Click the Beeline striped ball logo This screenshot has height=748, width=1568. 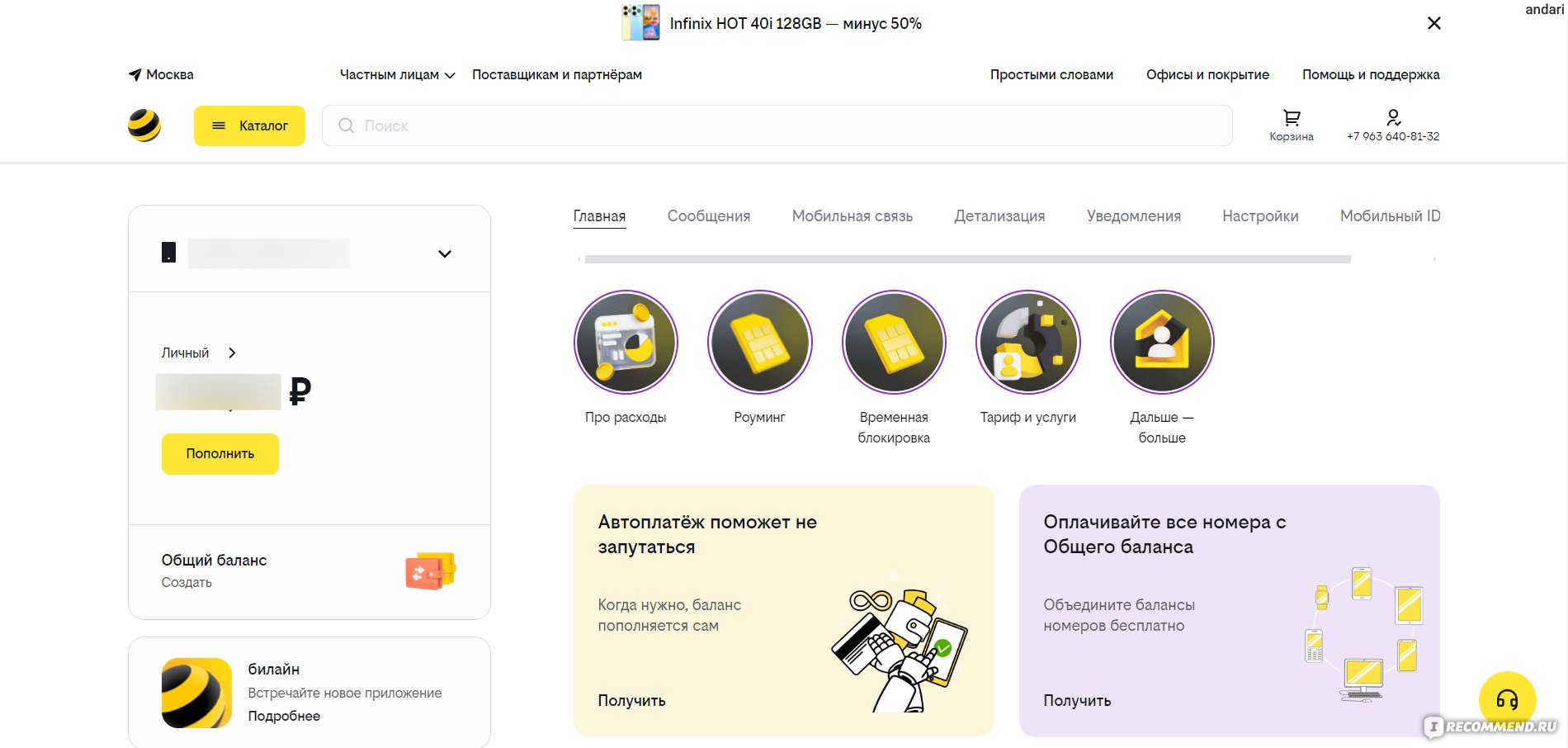click(144, 125)
